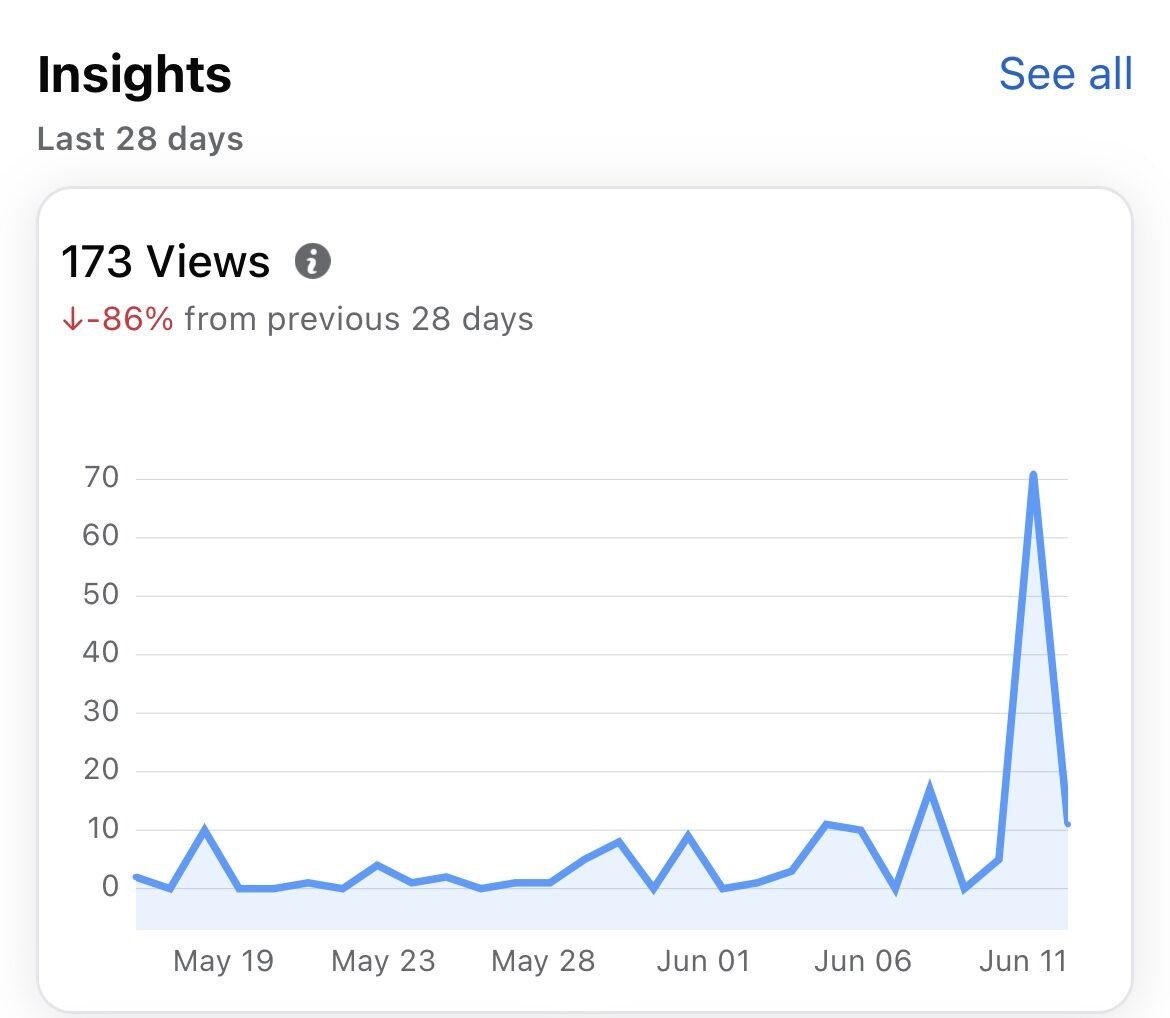Select the Jun 11 axis label
This screenshot has width=1170, height=1018.
pyautogui.click(x=1022, y=961)
